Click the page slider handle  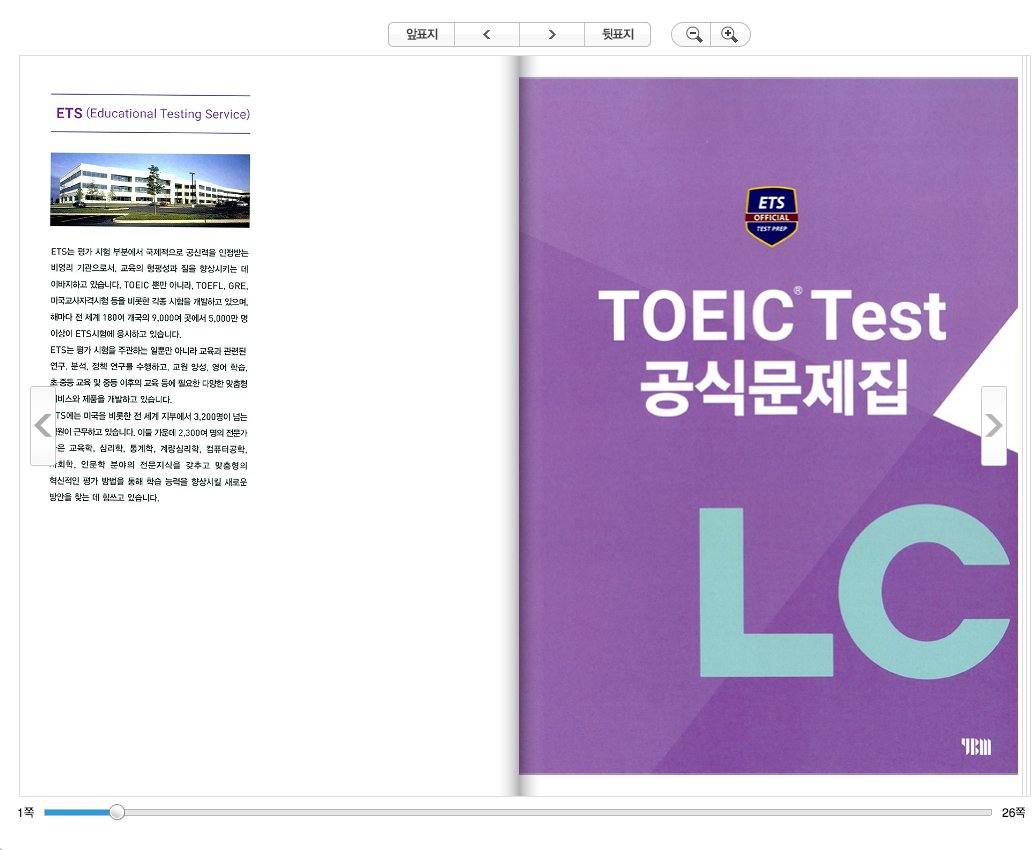[x=117, y=812]
